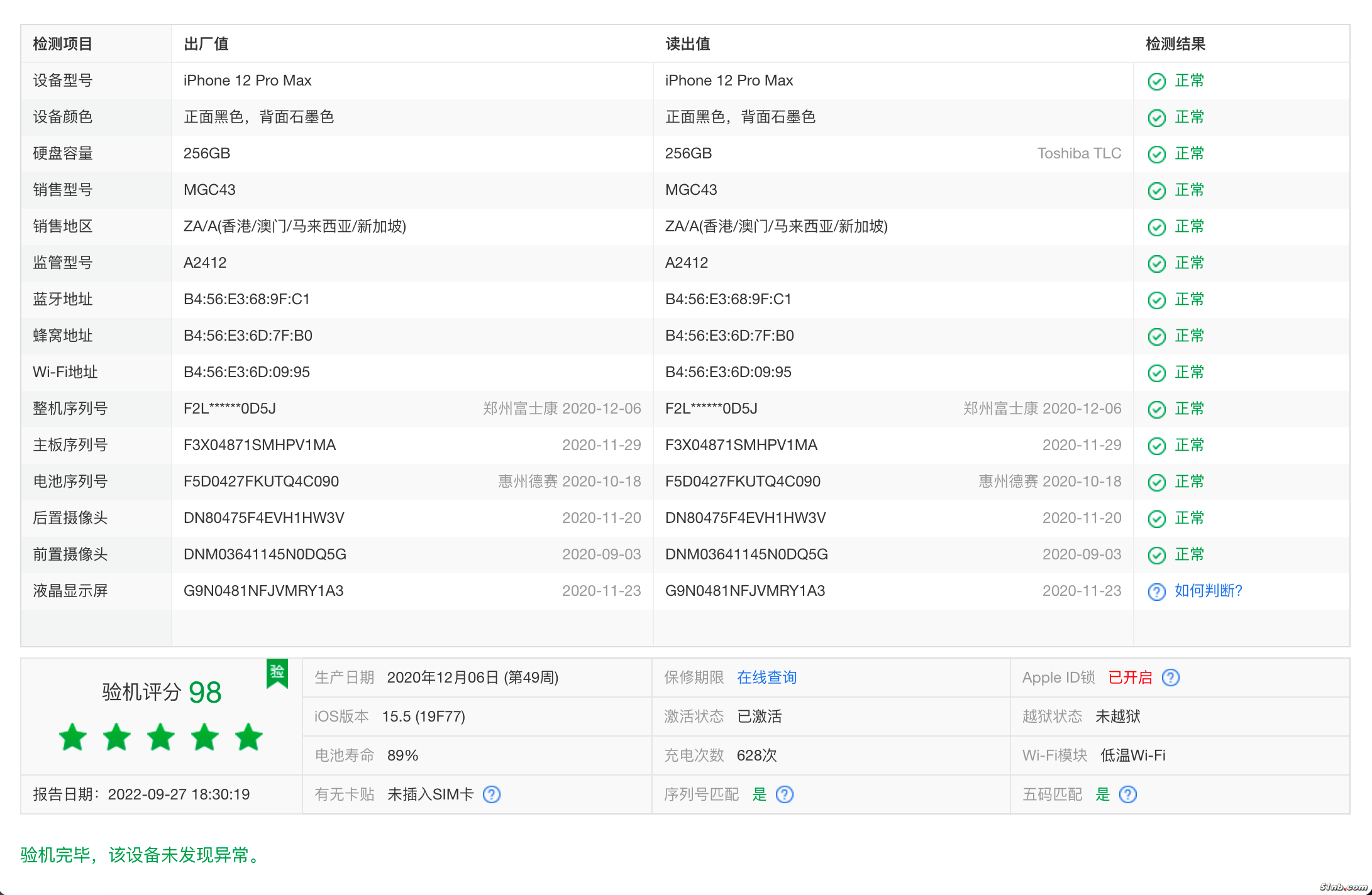
Task: Click the green check icon for 设备型号
Action: [1156, 81]
